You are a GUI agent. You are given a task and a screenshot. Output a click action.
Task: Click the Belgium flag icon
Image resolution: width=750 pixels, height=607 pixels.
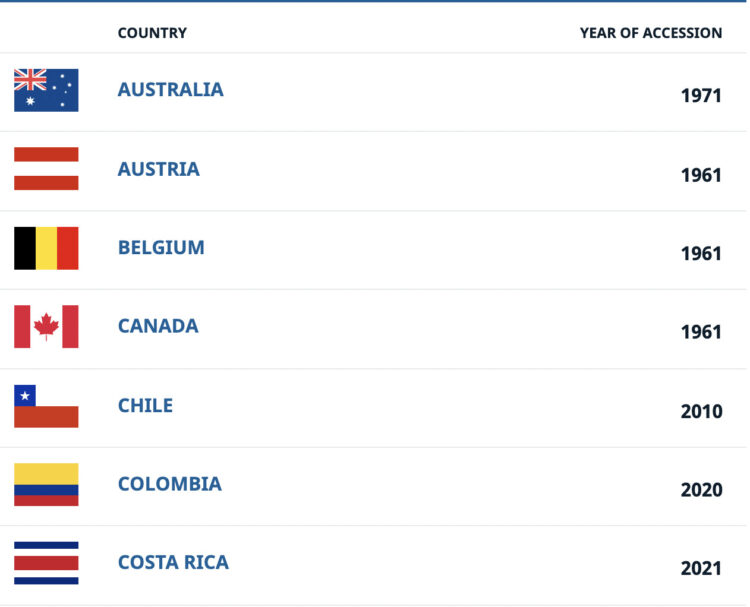pyautogui.click(x=46, y=248)
